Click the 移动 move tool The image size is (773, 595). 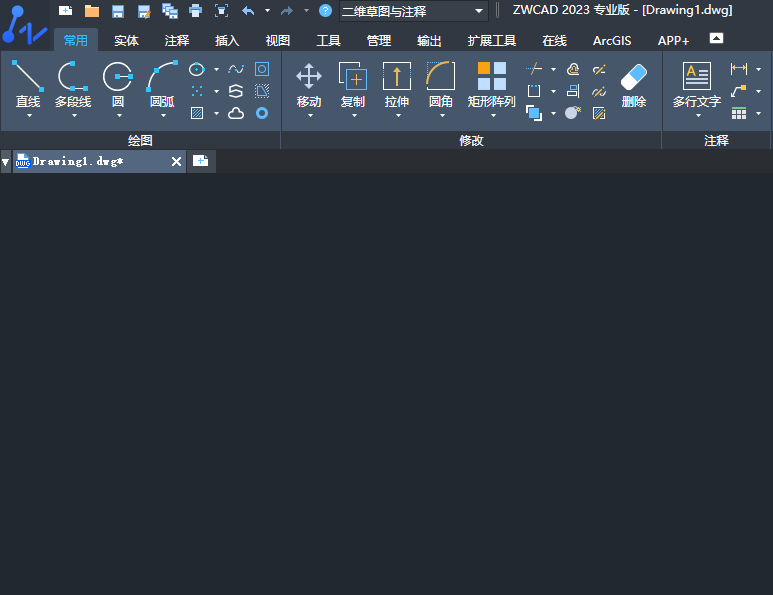pos(309,84)
